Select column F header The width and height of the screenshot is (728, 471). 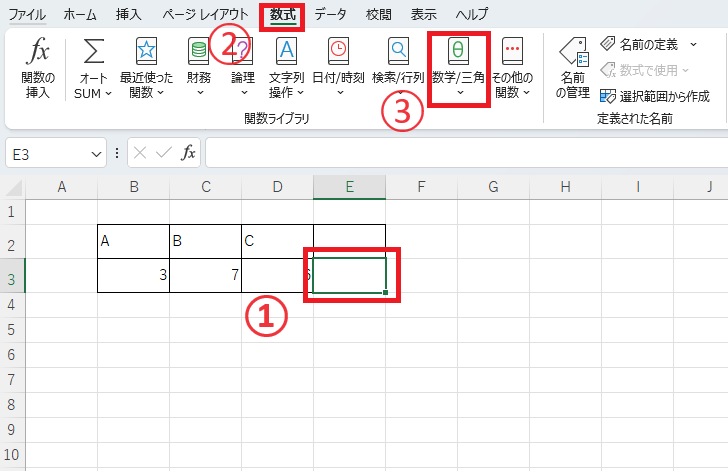[x=422, y=187]
